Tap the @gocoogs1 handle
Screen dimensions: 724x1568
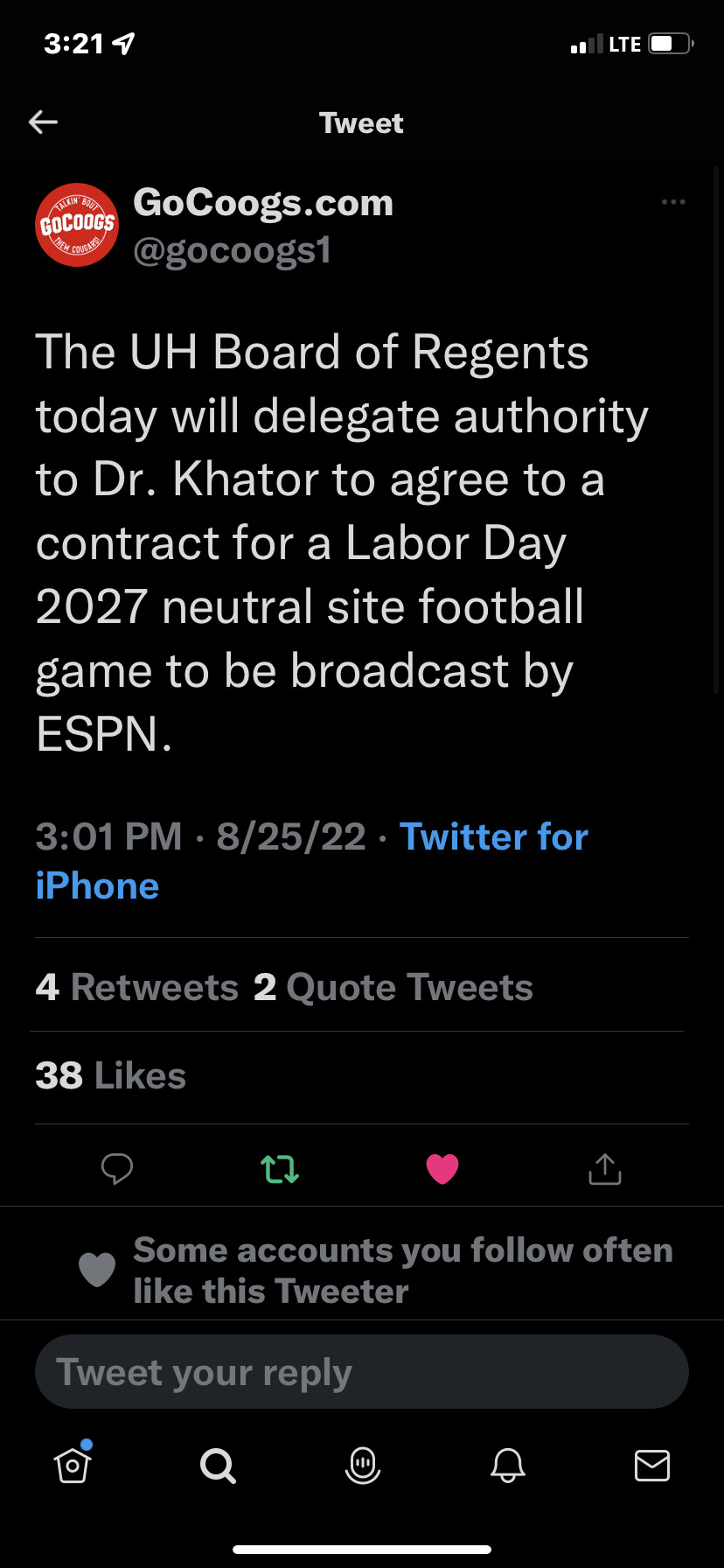(232, 251)
